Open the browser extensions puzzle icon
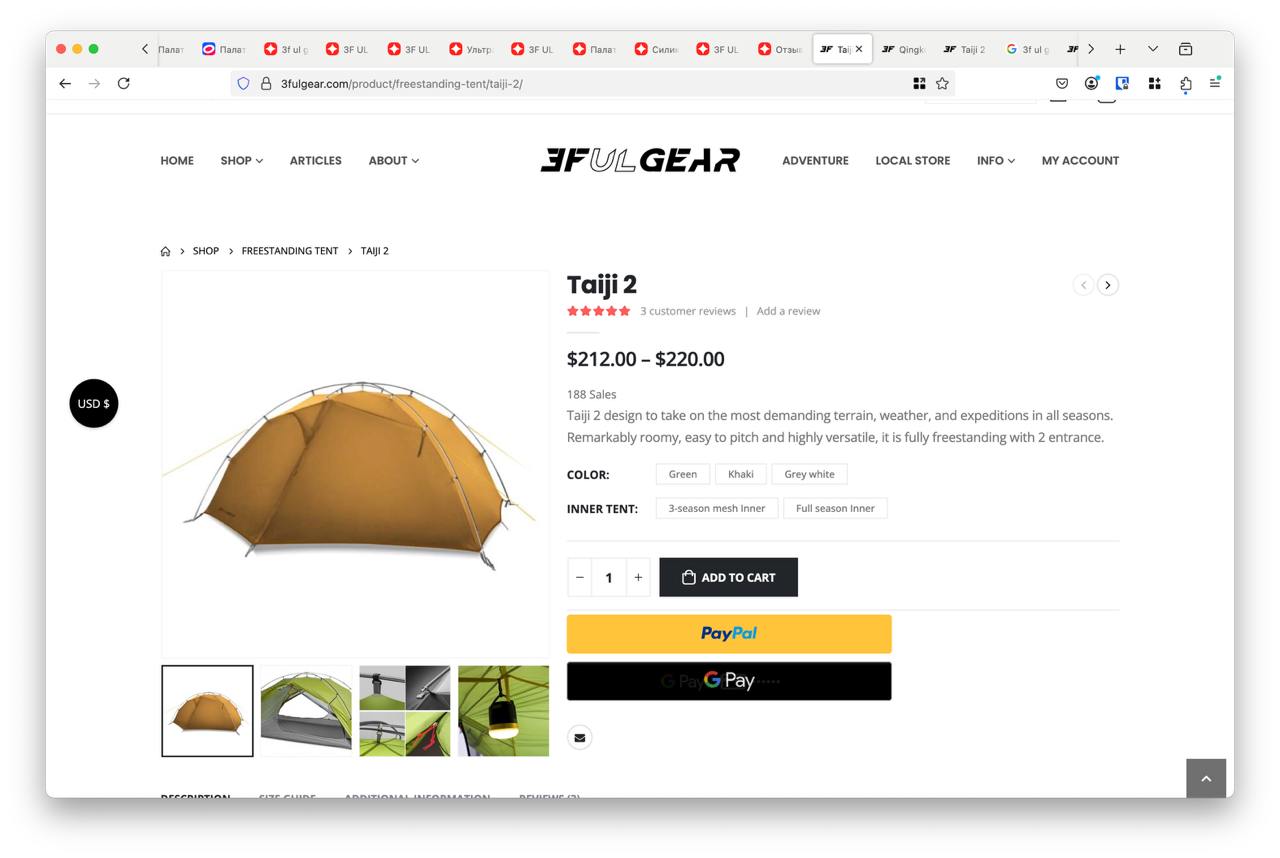The image size is (1280, 858). (x=1185, y=83)
